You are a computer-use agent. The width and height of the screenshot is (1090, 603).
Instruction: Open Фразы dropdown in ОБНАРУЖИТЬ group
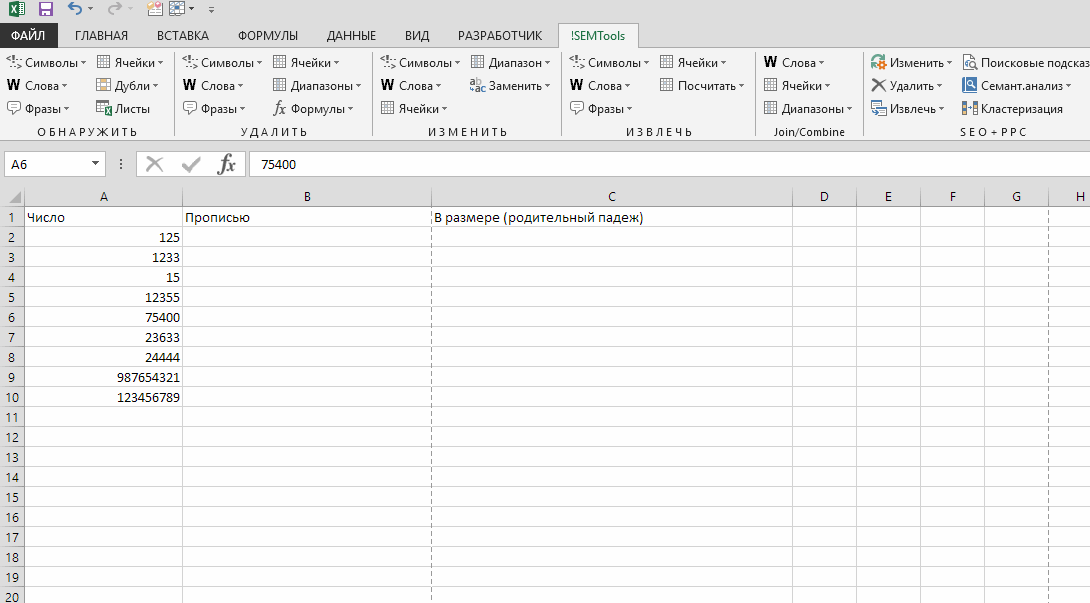[39, 109]
